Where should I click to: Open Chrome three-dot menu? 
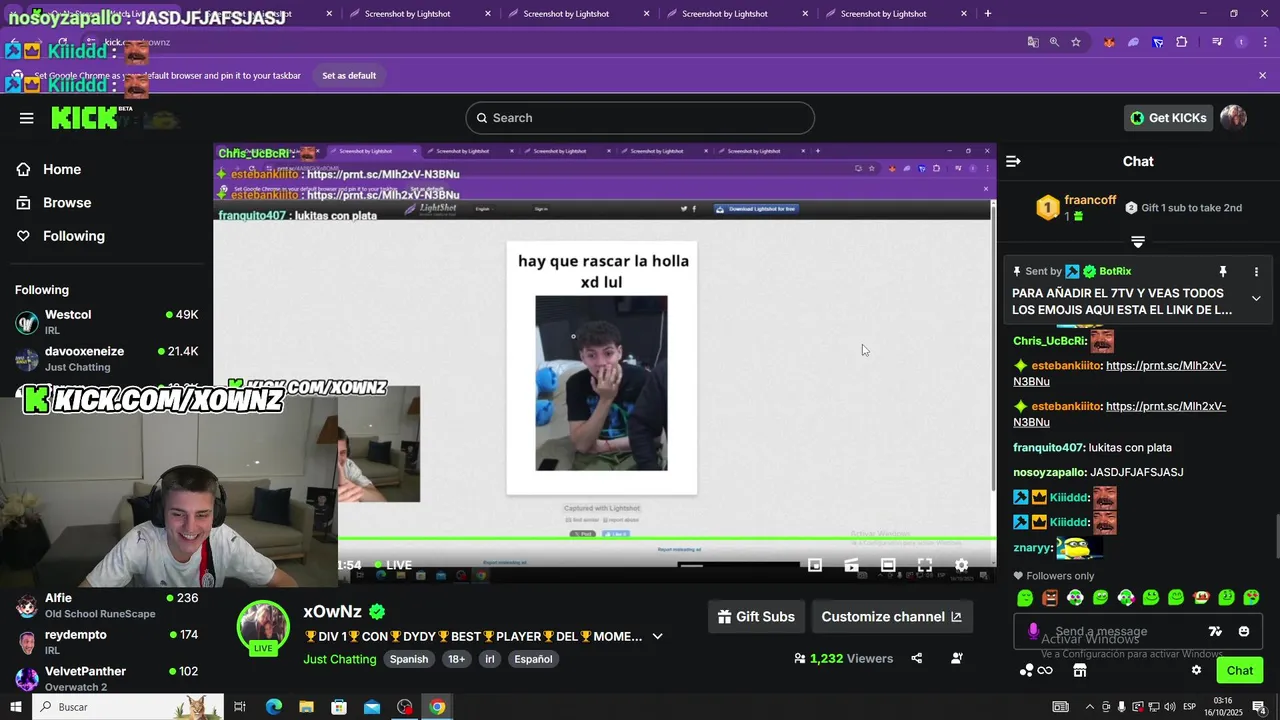(x=1263, y=42)
